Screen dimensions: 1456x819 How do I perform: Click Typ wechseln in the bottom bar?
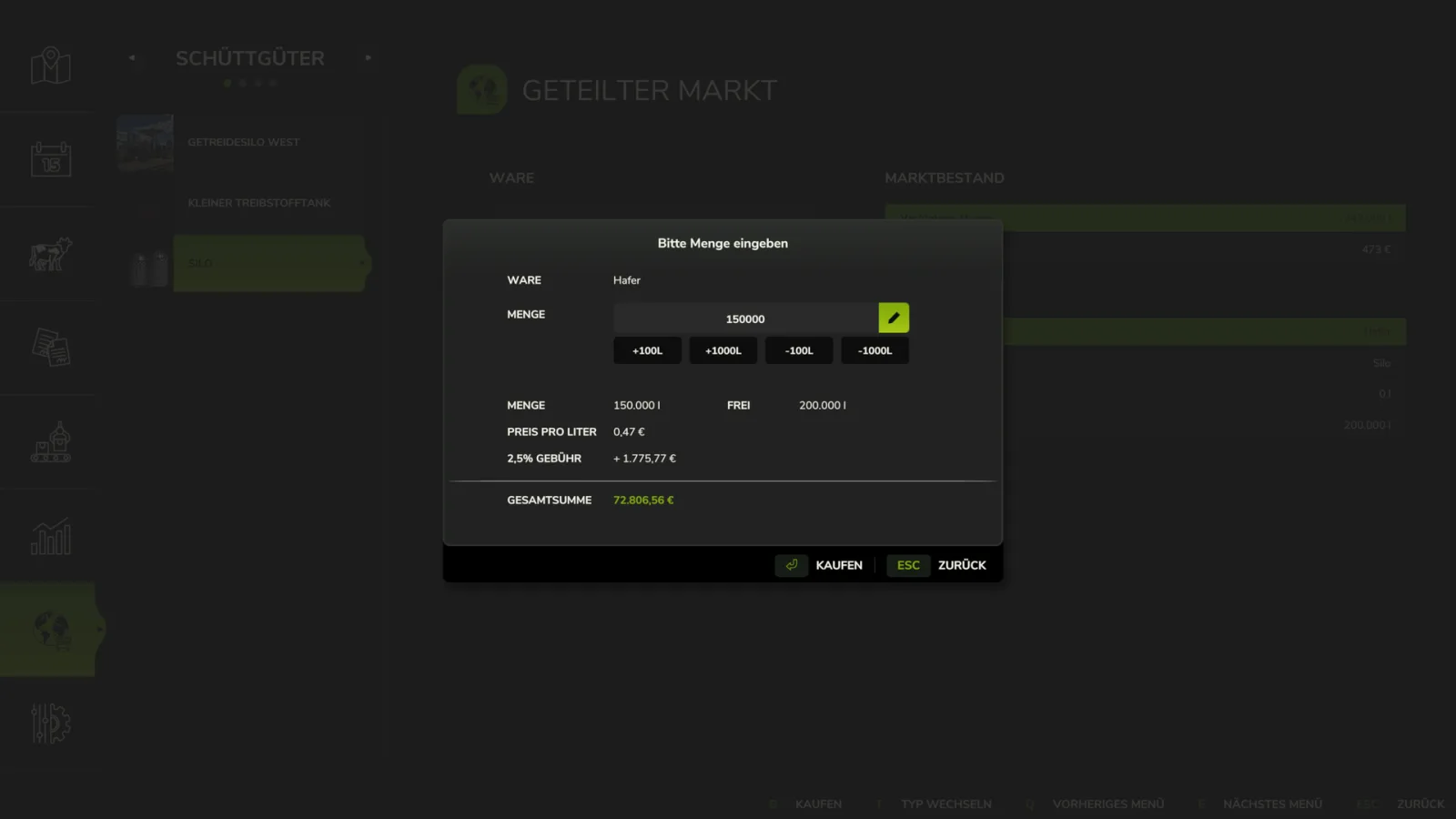(946, 804)
